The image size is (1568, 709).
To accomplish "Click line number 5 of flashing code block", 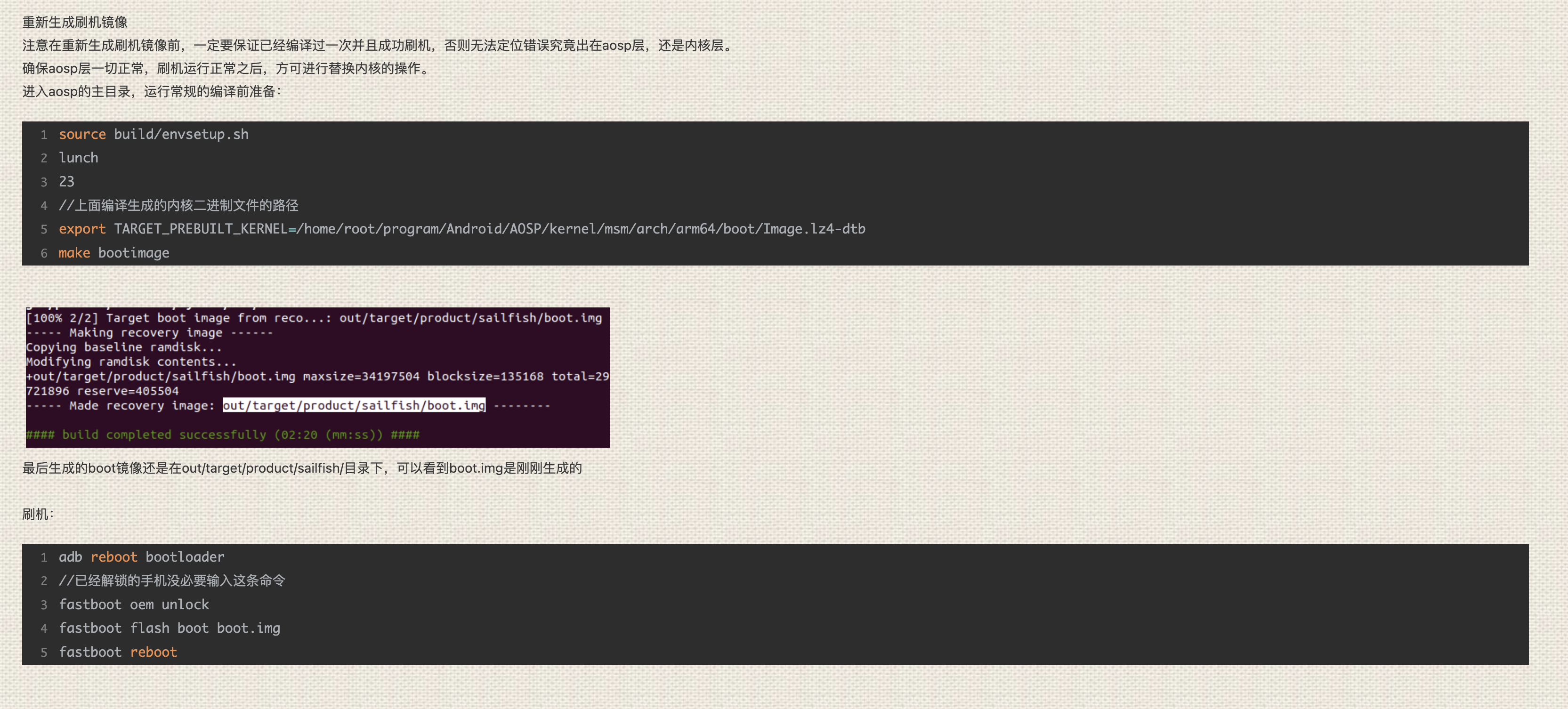I will coord(44,653).
